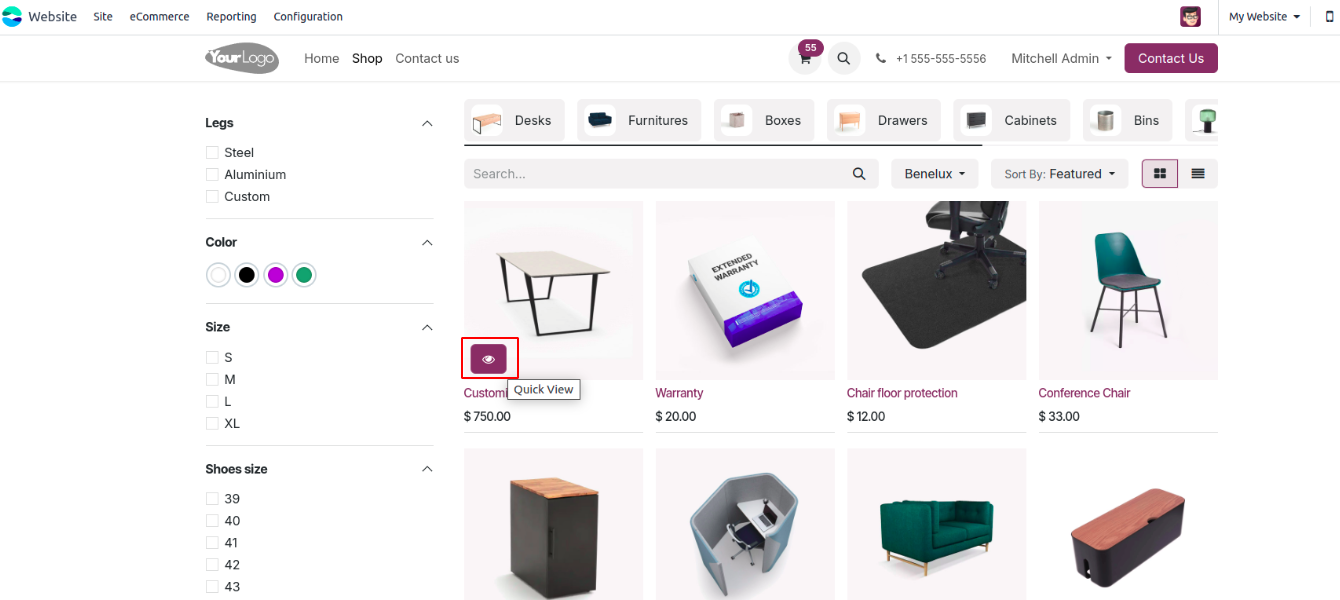Switch to list view layout
This screenshot has width=1340, height=600.
(1198, 174)
